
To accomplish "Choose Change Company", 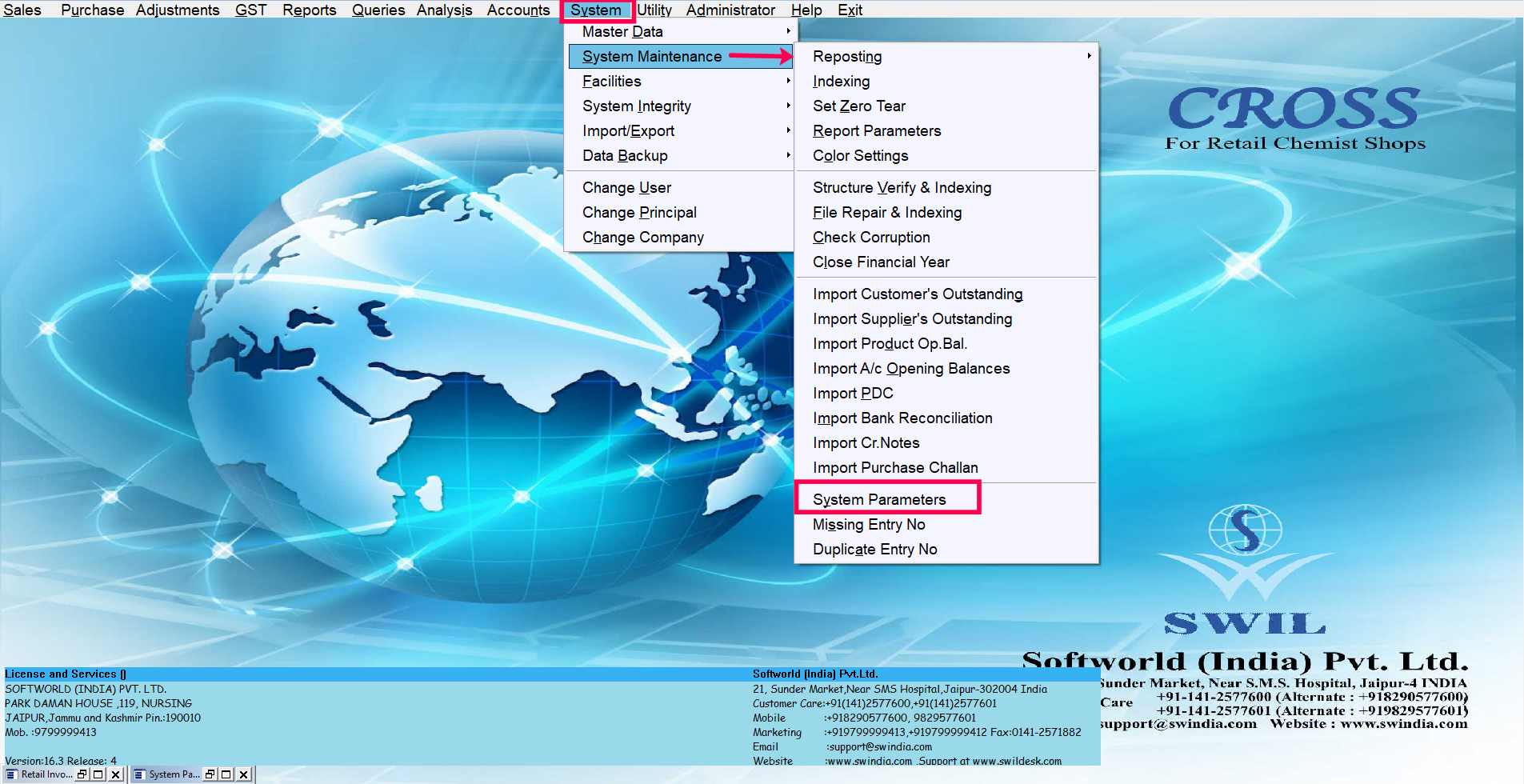I will 680,237.
